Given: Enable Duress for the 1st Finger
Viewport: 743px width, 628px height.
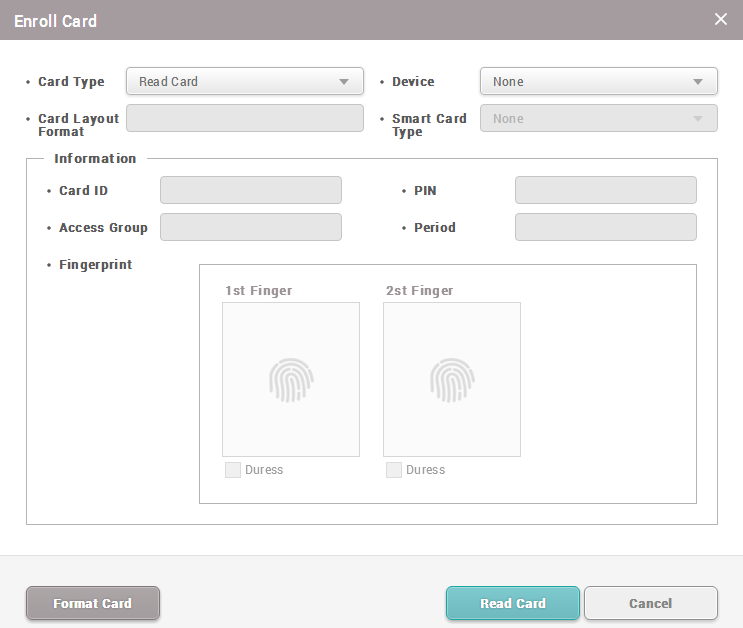Looking at the screenshot, I should click(x=233, y=470).
